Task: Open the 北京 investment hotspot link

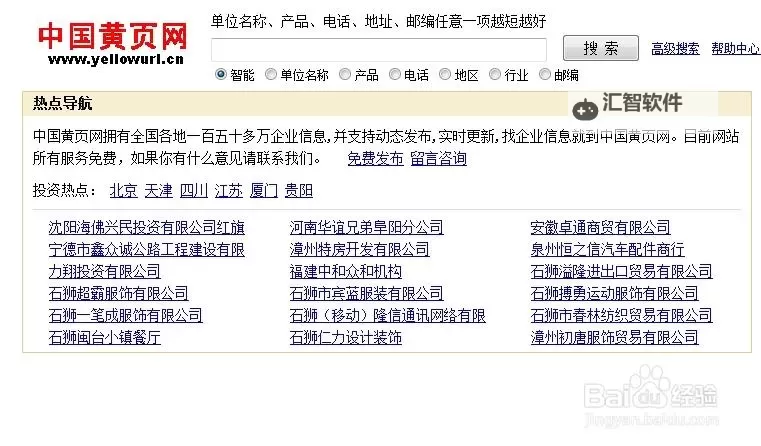Action: [124, 190]
